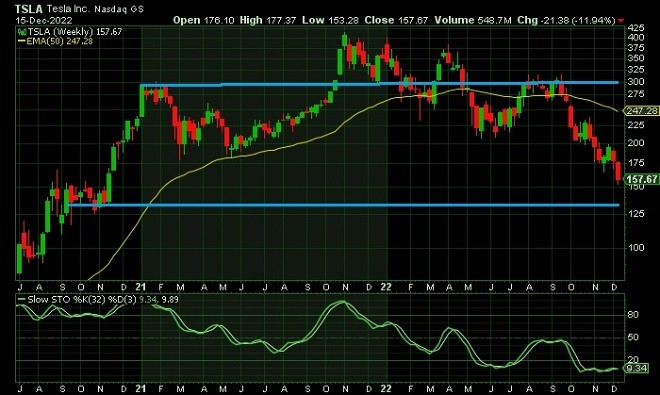This screenshot has height=395, width=660.
Task: Click the 300 price axis label
Action: pyautogui.click(x=636, y=82)
